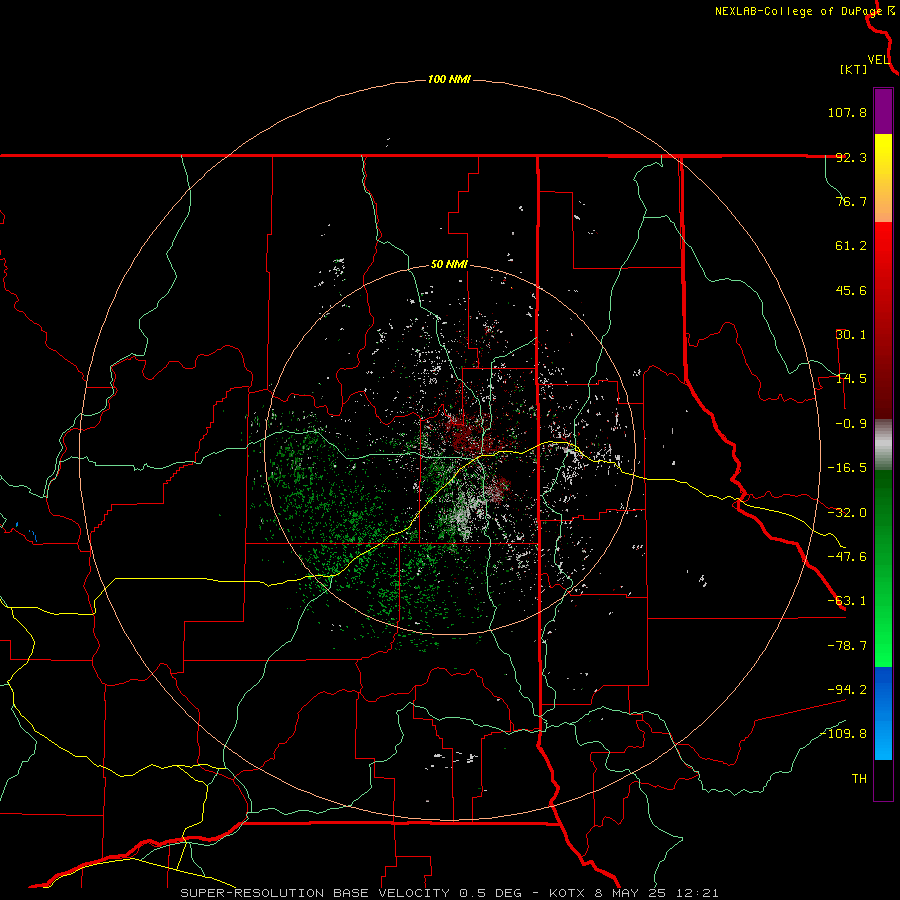Click the -109.8 scale value

pos(843,734)
